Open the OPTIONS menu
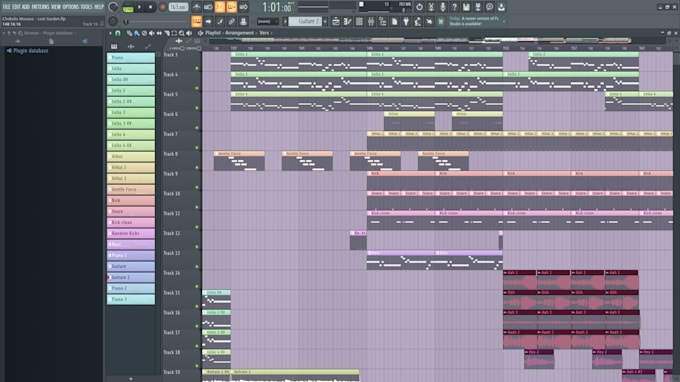 click(70, 7)
